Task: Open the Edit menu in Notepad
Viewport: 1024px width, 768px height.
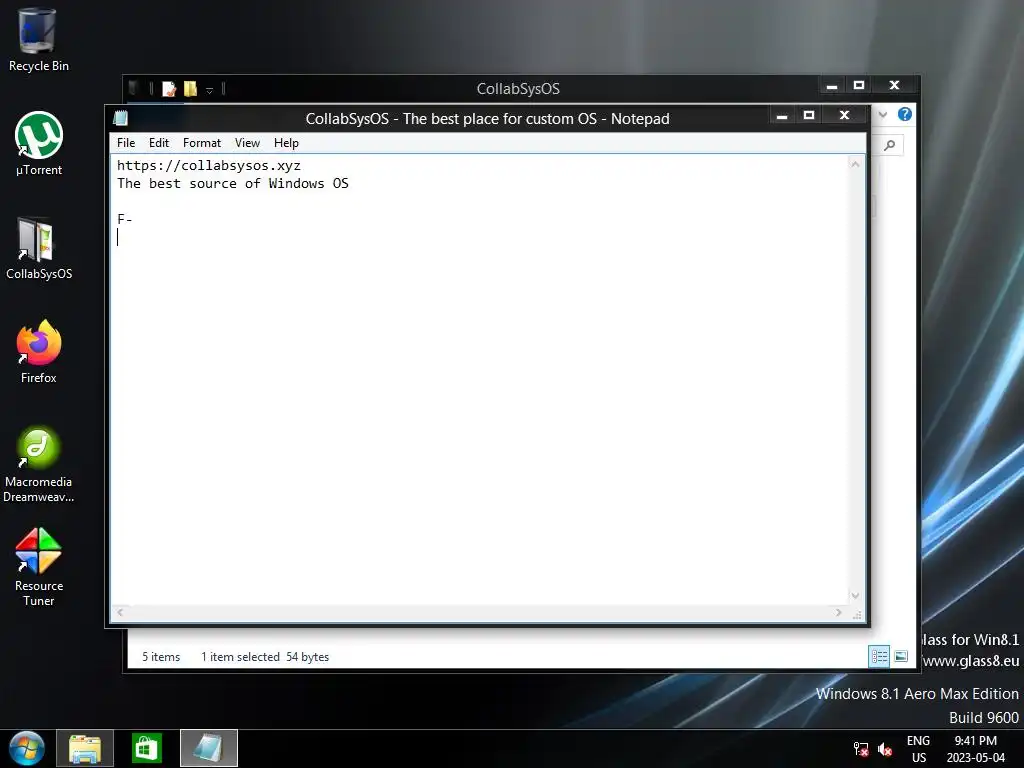Action: coord(159,142)
